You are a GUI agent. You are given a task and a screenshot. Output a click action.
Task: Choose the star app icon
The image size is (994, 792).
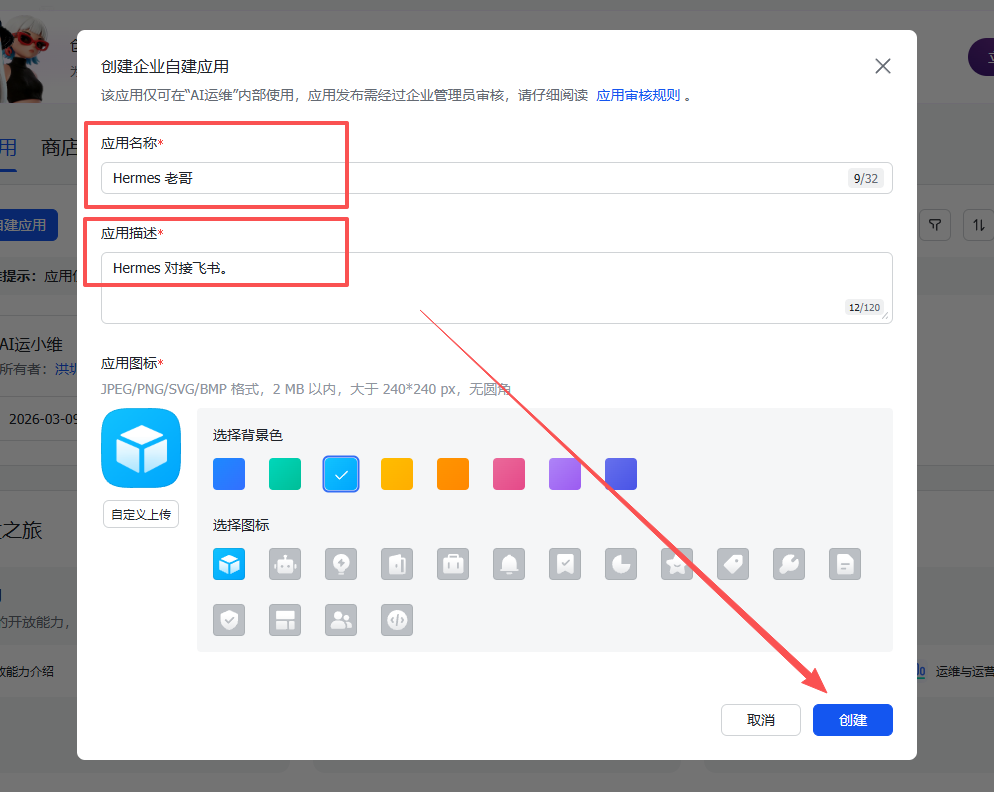click(677, 564)
